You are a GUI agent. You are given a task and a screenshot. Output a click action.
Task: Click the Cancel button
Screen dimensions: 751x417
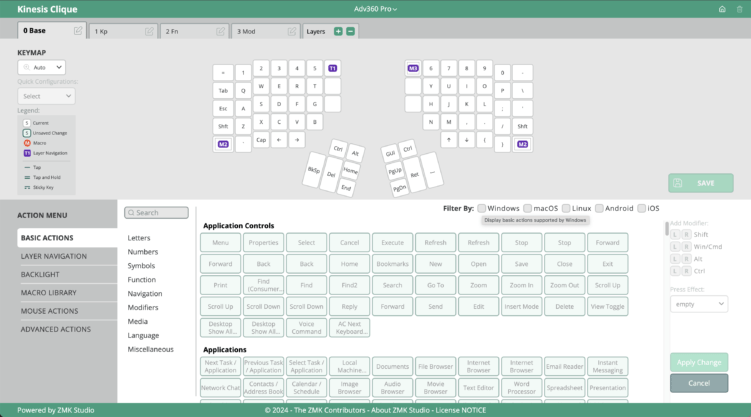pyautogui.click(x=699, y=383)
